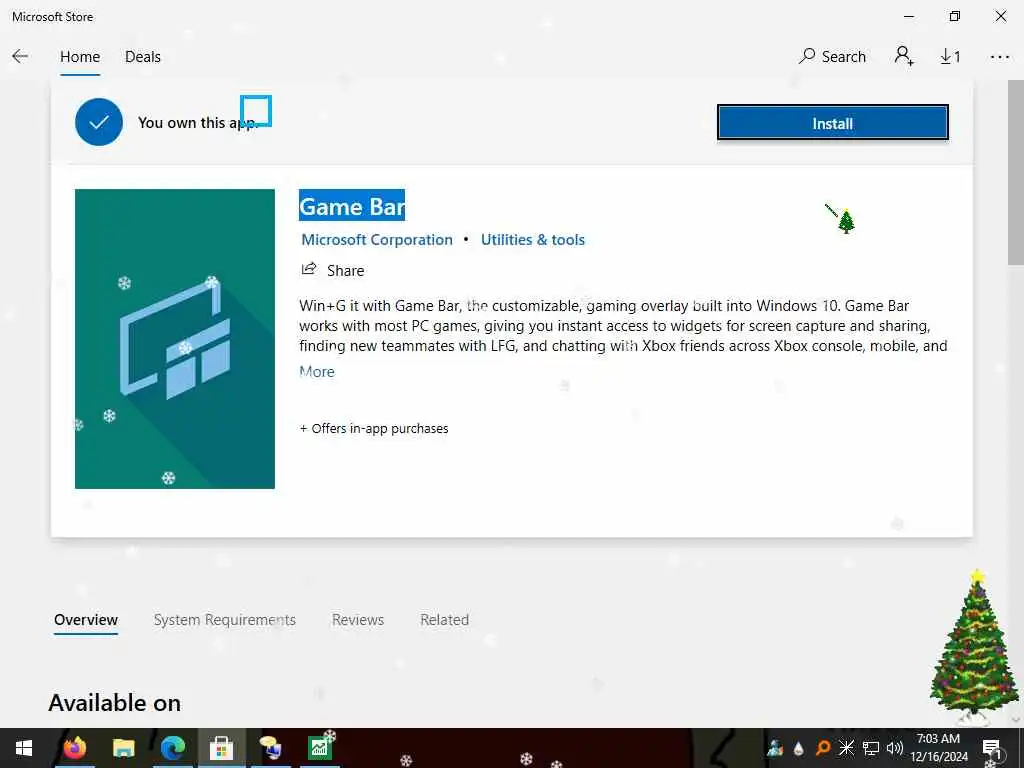Click the Store page vertical scrollbar

tap(1016, 173)
